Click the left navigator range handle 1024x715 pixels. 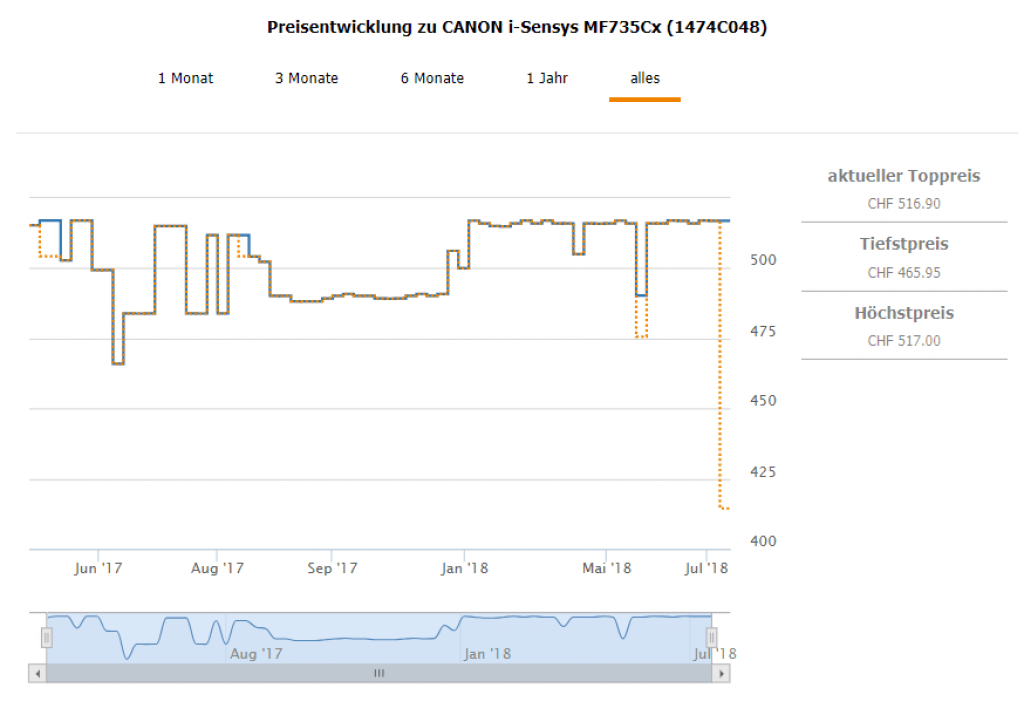pyautogui.click(x=46, y=637)
